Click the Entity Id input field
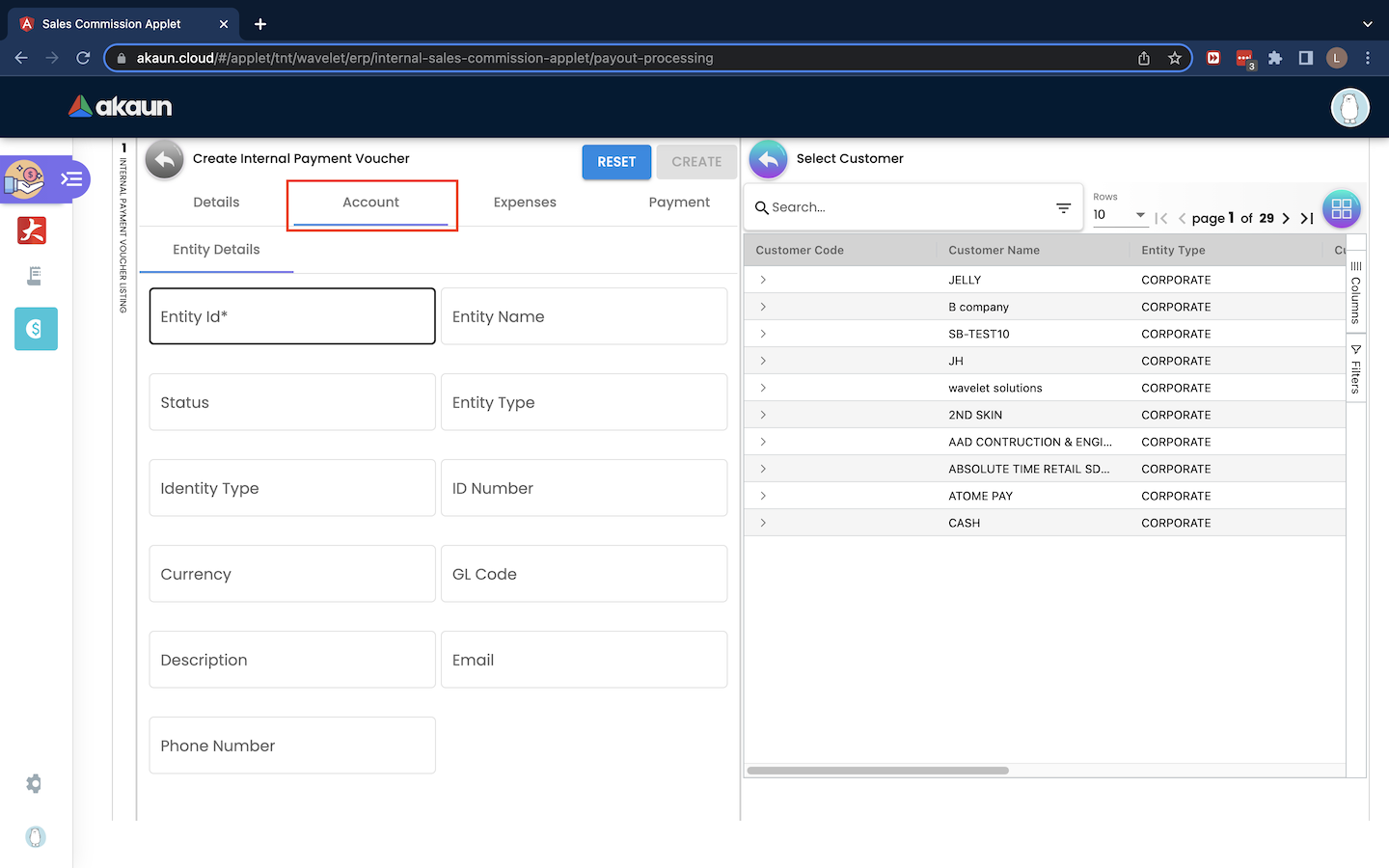 [x=292, y=316]
